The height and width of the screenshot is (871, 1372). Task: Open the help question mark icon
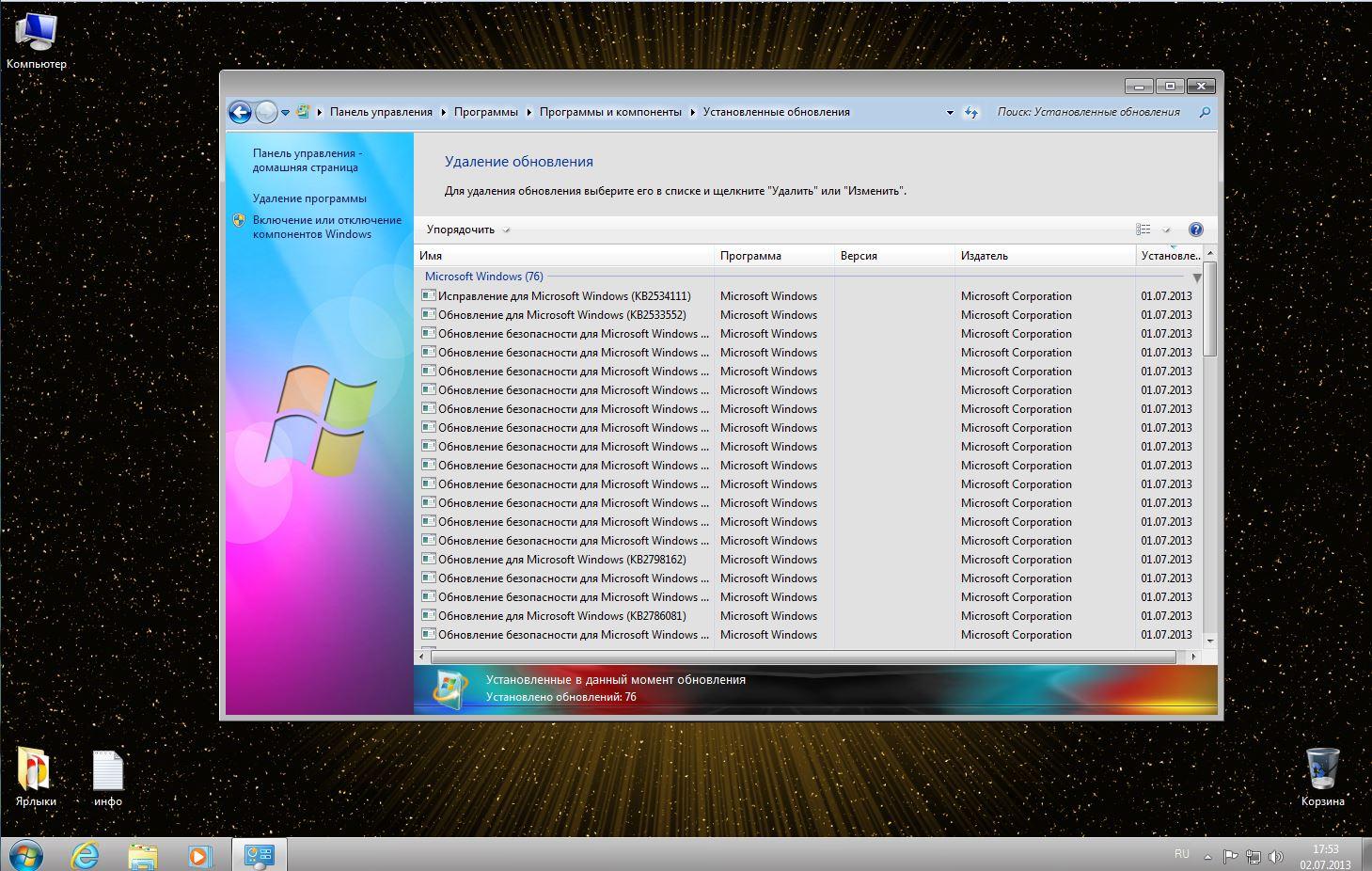(1195, 230)
